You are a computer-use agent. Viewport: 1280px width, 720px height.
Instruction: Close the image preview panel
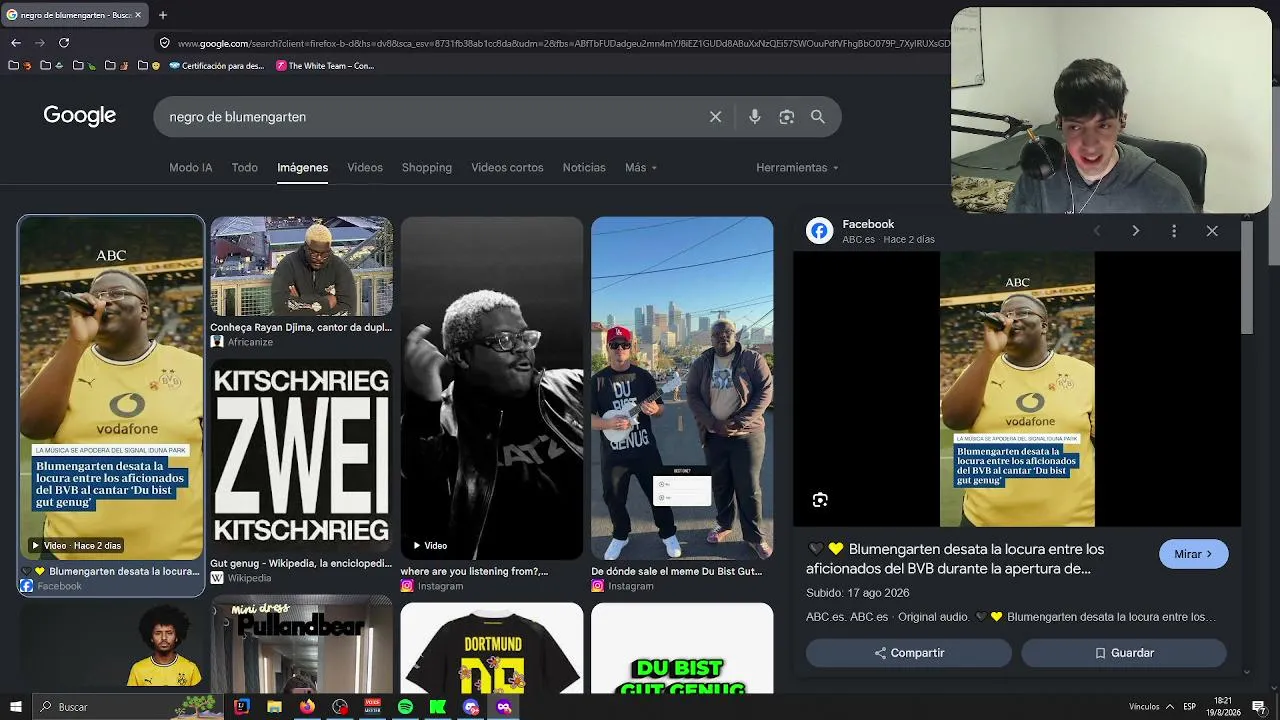coord(1212,231)
